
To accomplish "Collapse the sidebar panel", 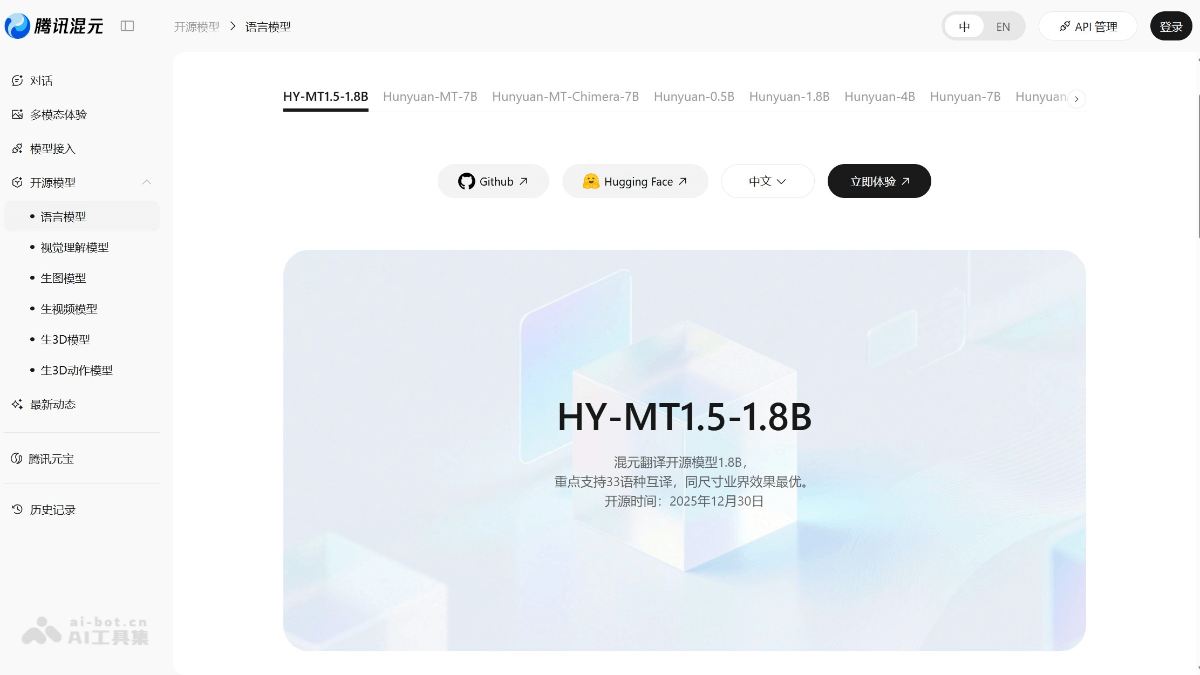I will click(x=127, y=26).
